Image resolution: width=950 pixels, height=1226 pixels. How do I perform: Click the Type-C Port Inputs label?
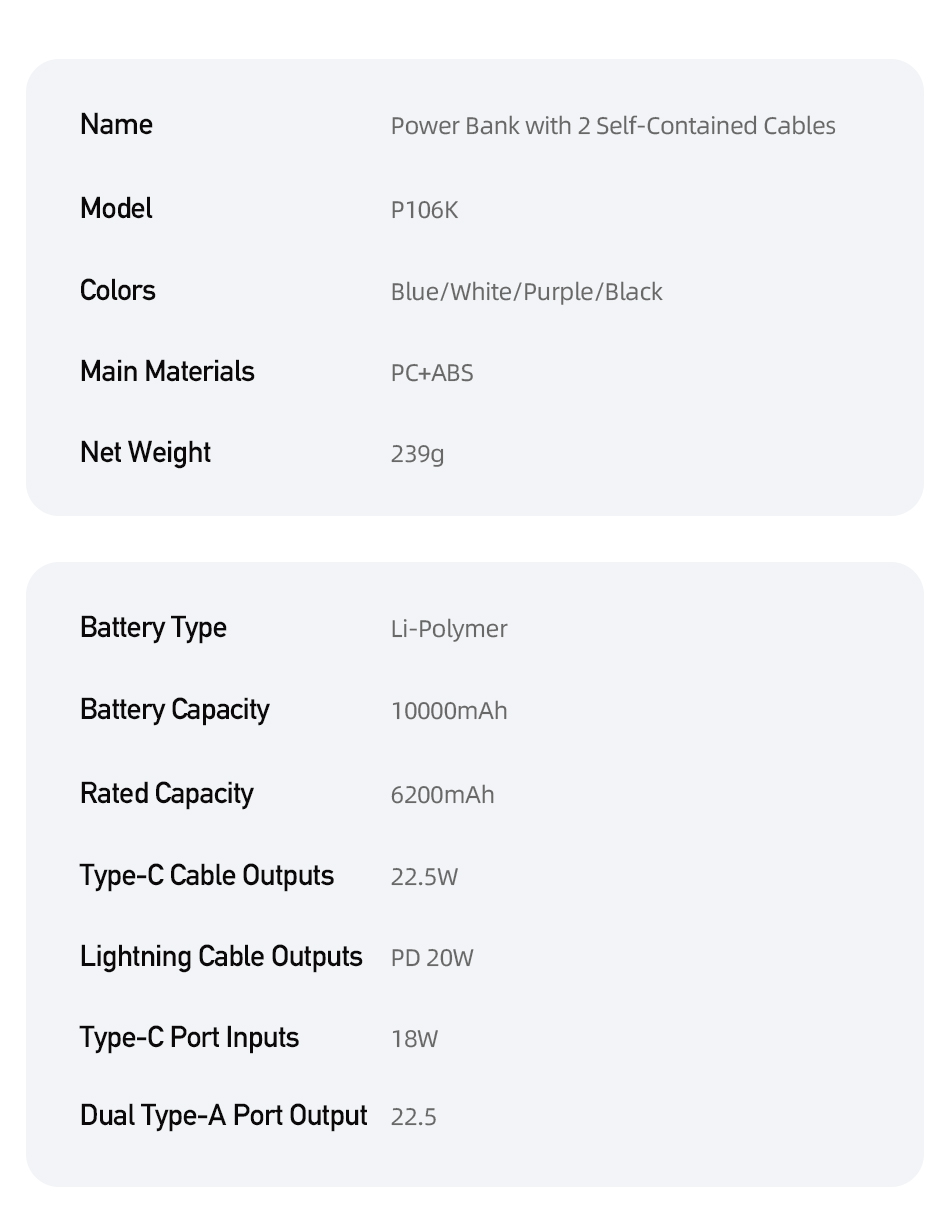(x=189, y=1038)
